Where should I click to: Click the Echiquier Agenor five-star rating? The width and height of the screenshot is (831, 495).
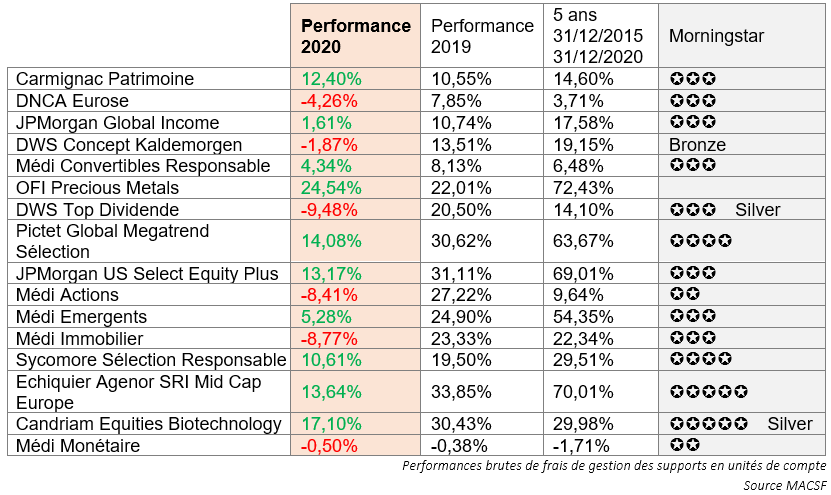(x=708, y=392)
